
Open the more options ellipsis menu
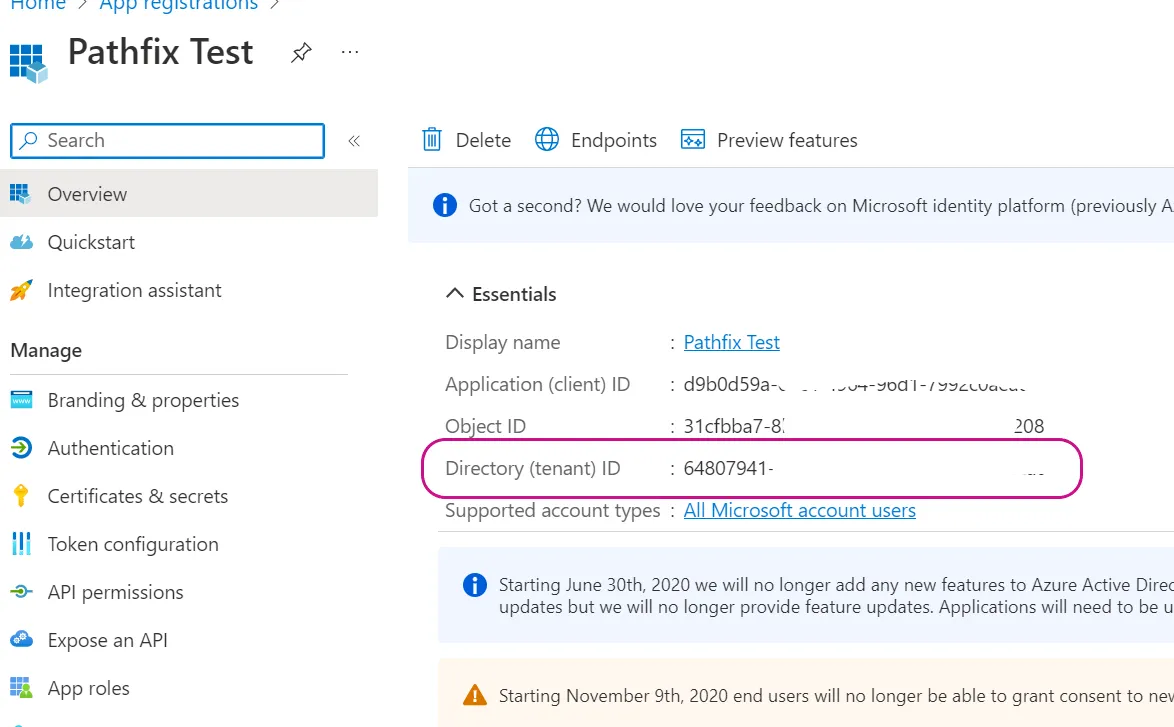[x=350, y=52]
